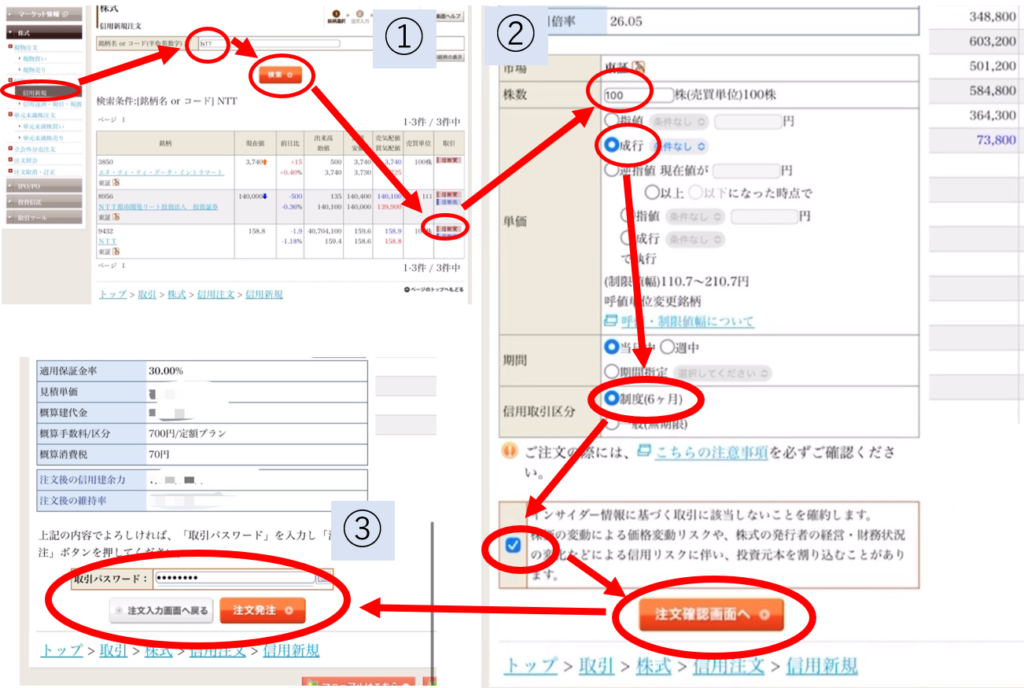Click the market icon next to 東証 in order form

point(639,68)
